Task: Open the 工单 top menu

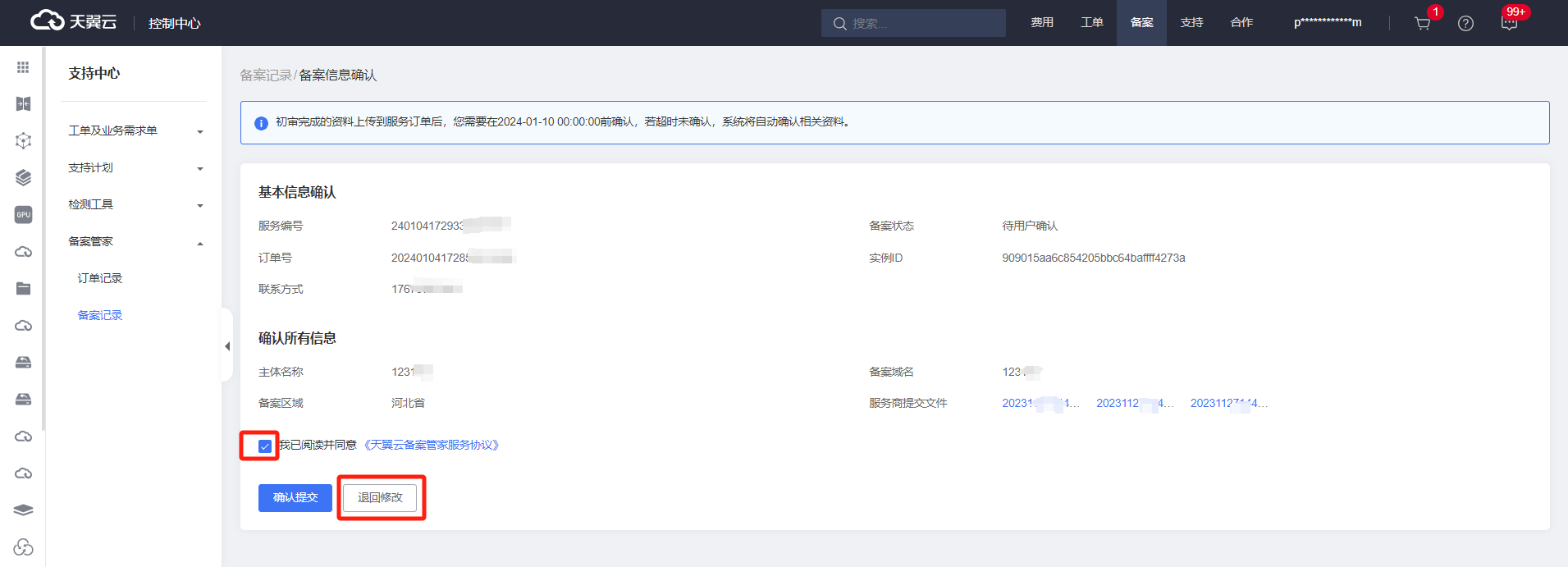Action: tap(1092, 23)
